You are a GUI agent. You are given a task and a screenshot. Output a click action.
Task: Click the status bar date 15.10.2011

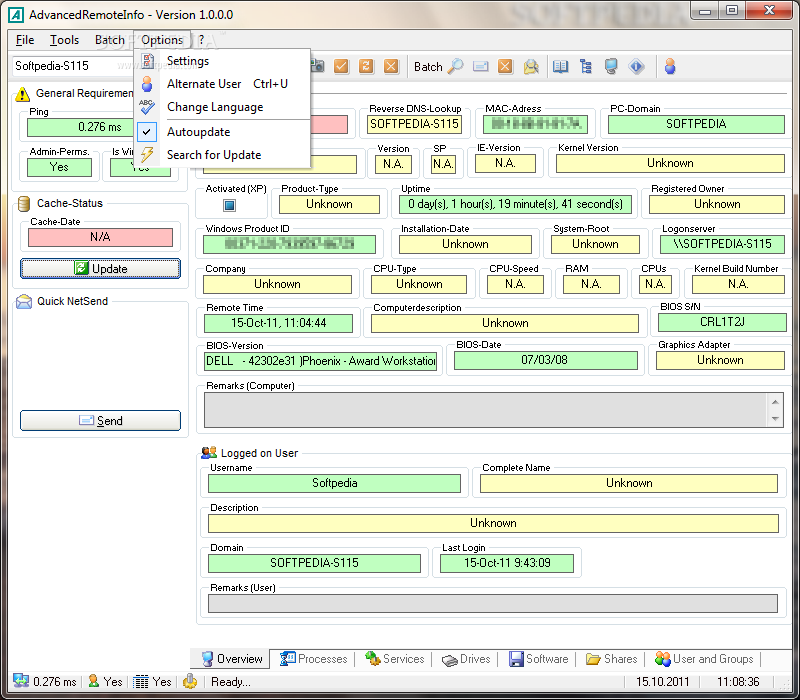tap(662, 682)
